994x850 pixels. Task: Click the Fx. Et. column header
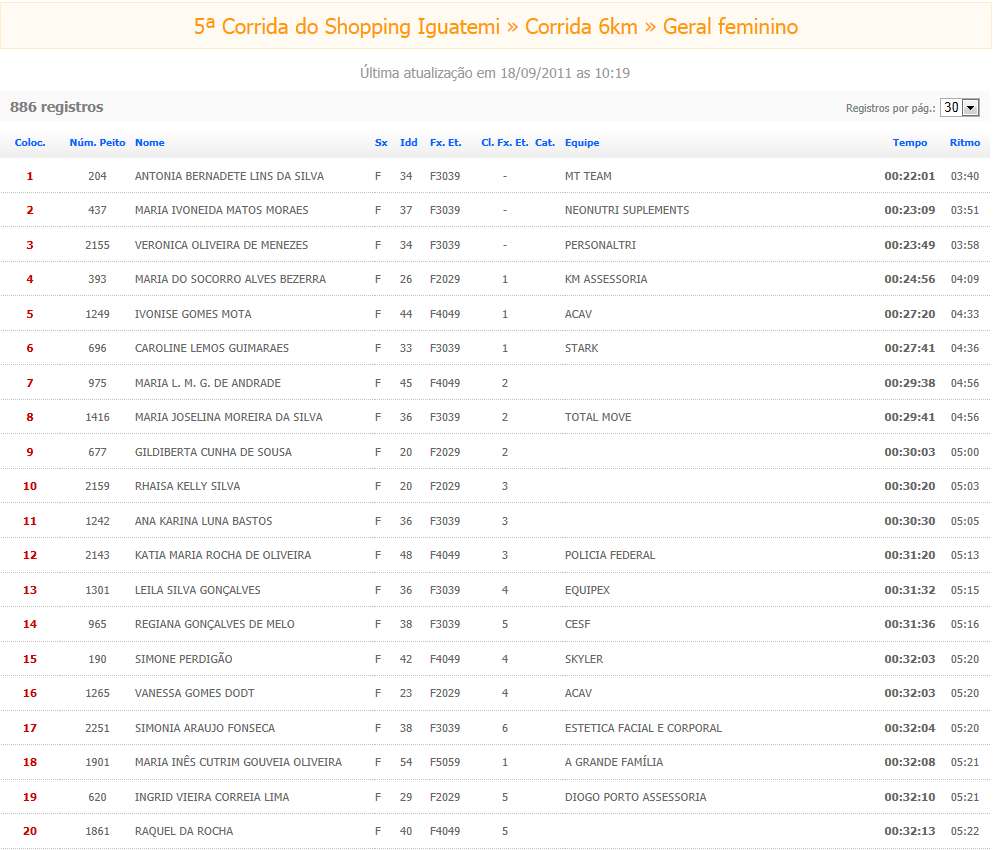click(445, 143)
